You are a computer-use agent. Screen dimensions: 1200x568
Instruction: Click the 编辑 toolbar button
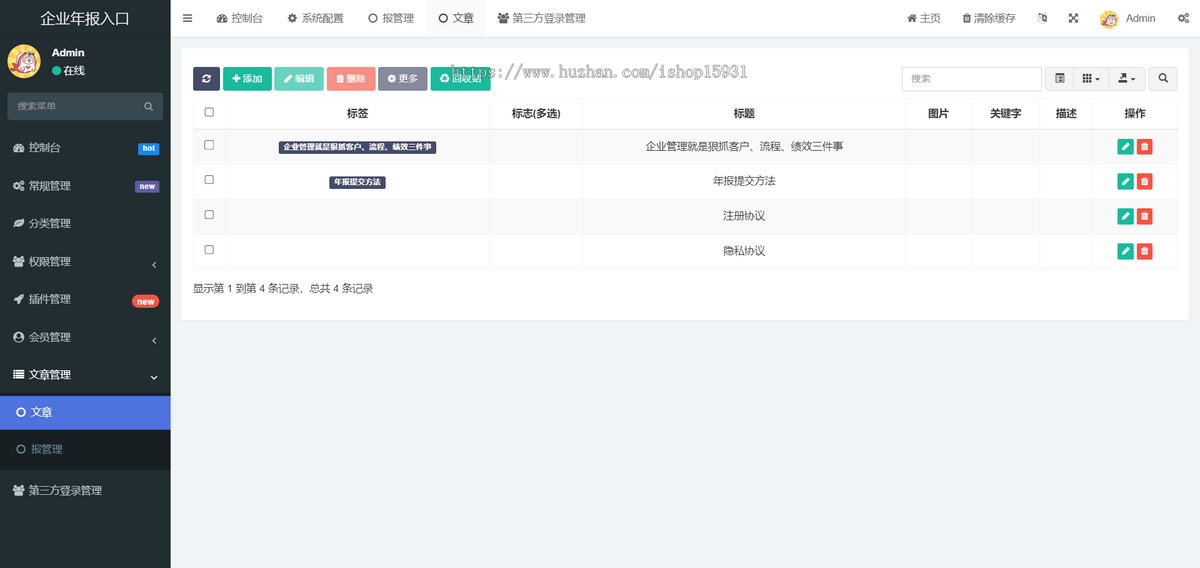[299, 79]
